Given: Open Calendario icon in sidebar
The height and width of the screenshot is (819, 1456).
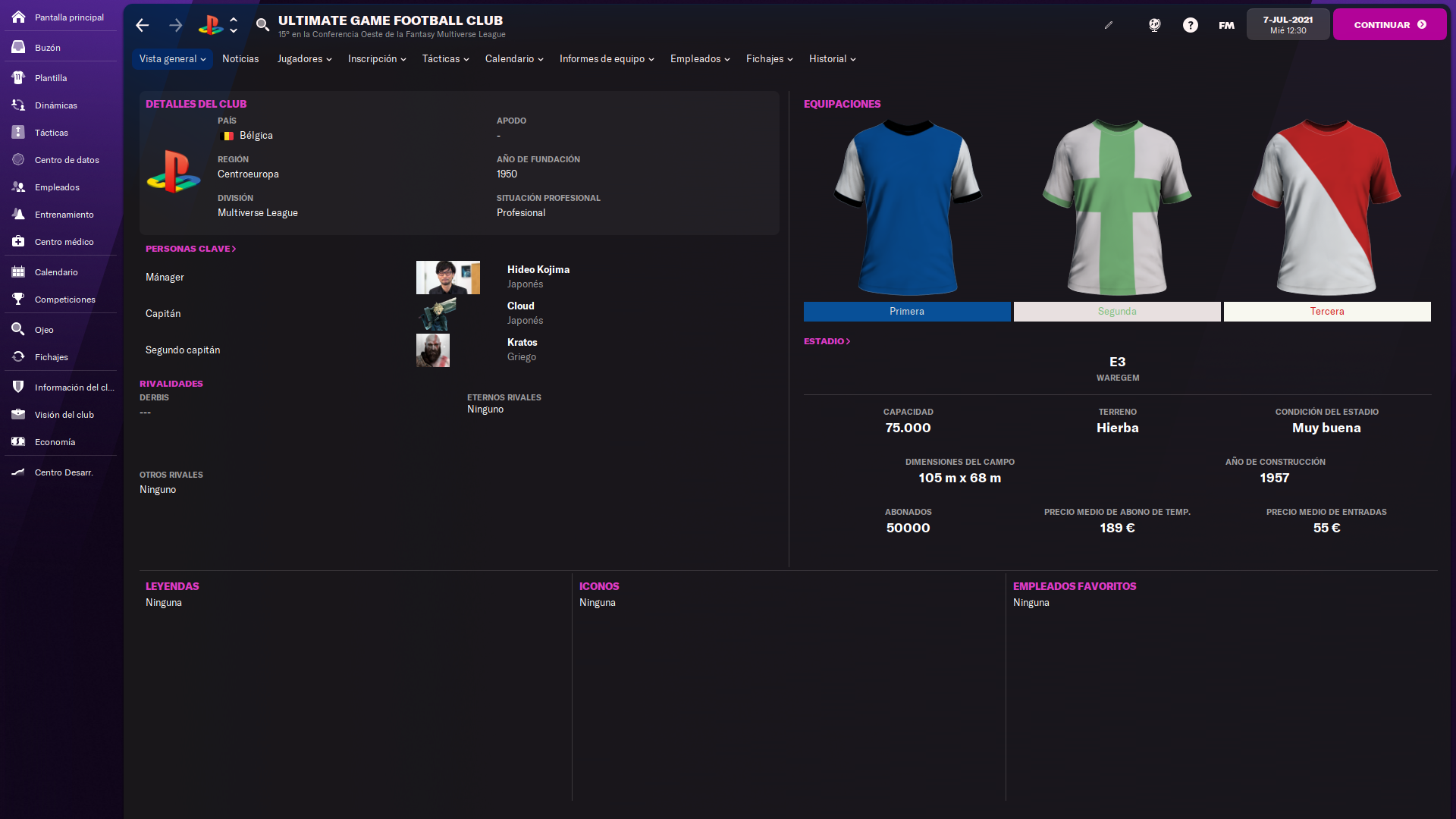Looking at the screenshot, I should click(x=18, y=271).
